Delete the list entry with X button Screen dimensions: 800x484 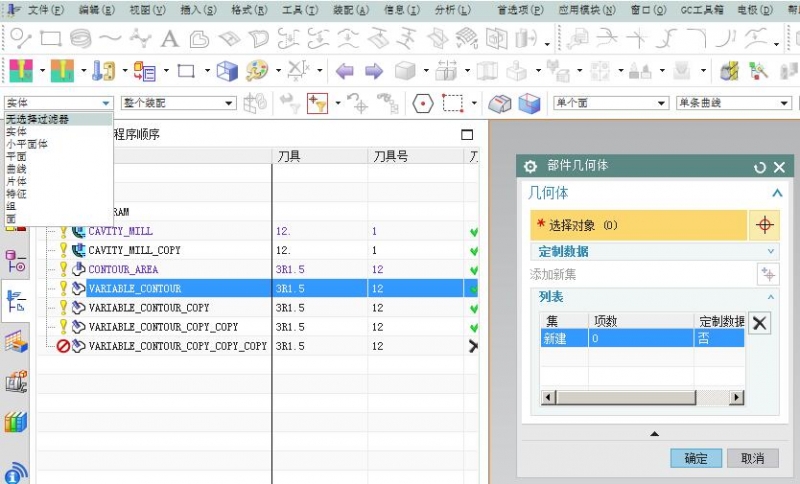[x=759, y=323]
